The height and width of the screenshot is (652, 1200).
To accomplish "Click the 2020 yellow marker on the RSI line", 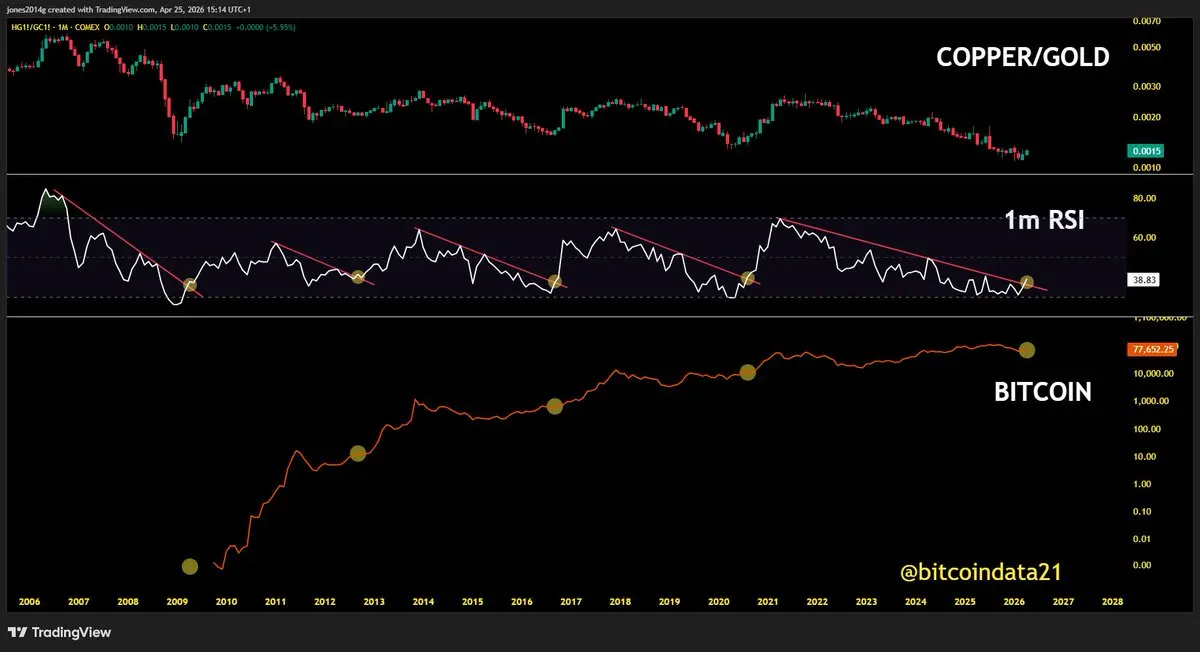I will [748, 278].
